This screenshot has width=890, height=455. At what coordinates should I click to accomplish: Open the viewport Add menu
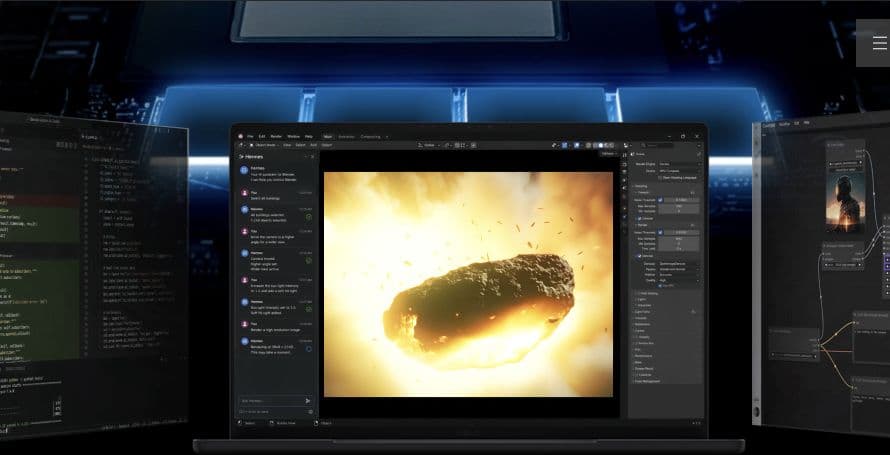coord(313,145)
